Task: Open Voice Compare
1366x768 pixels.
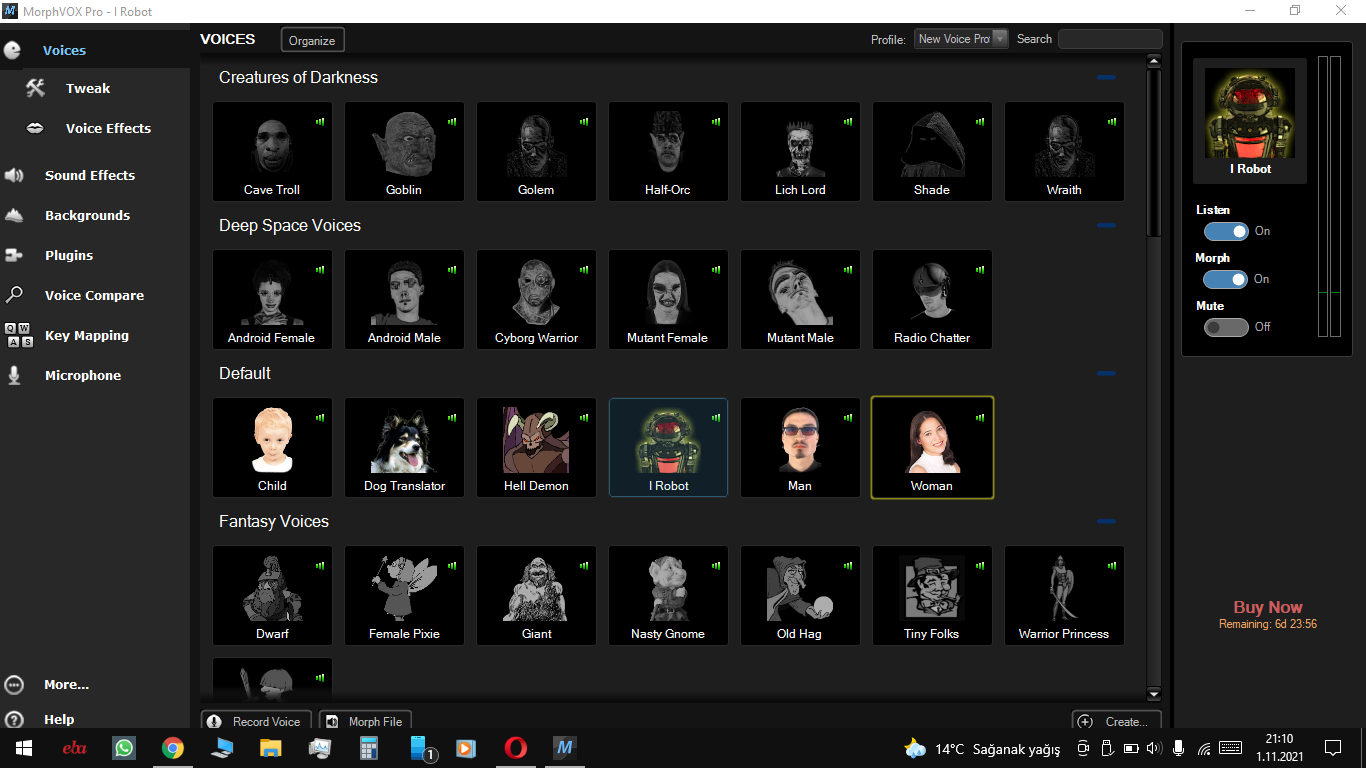Action: click(x=95, y=295)
